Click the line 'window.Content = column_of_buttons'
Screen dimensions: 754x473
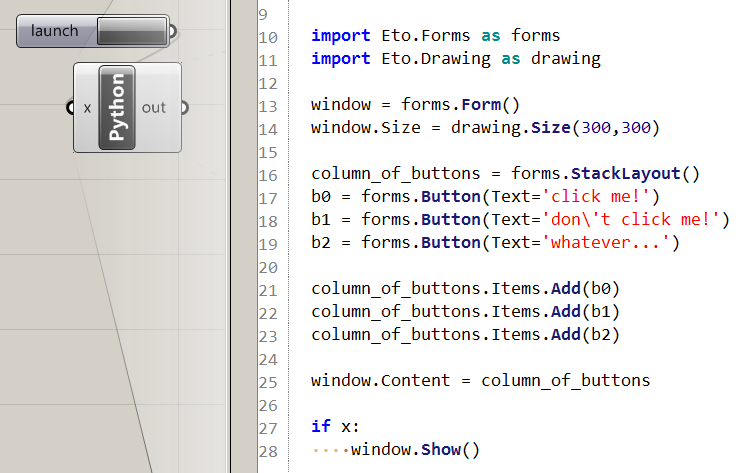point(481,381)
